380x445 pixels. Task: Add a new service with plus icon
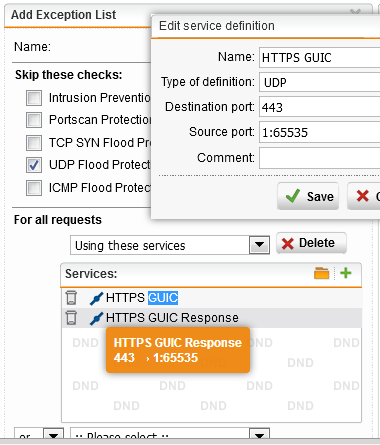pyautogui.click(x=346, y=273)
